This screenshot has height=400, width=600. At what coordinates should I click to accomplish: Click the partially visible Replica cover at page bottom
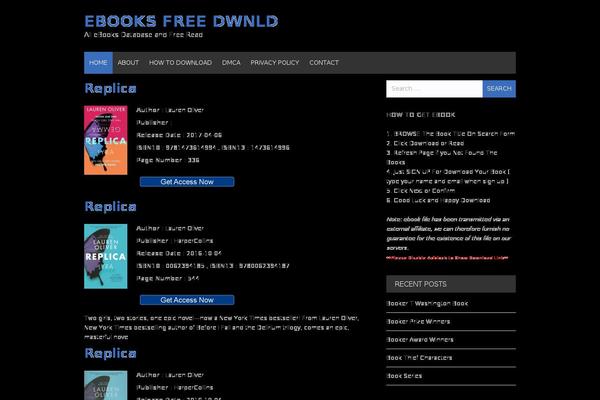click(106, 385)
